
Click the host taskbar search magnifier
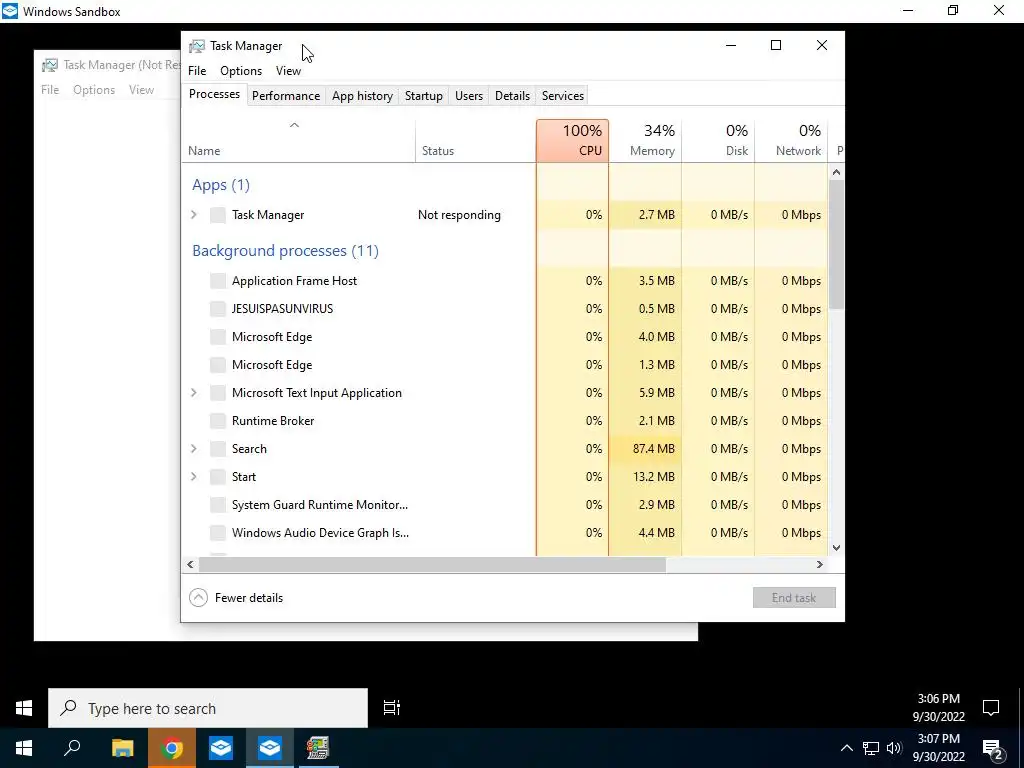(x=72, y=748)
